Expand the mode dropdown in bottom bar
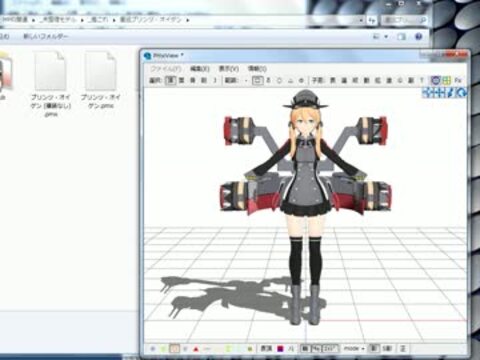 [354, 349]
